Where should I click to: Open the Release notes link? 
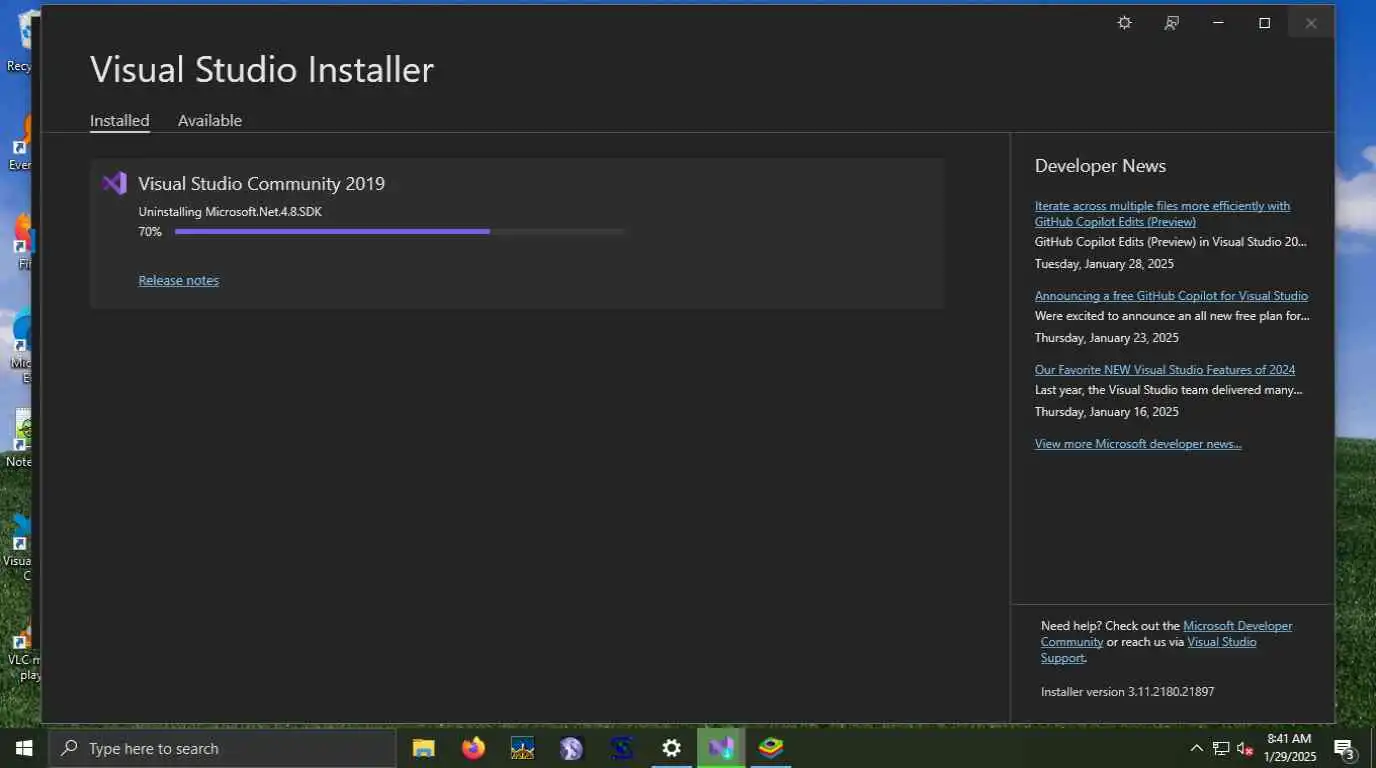(178, 280)
